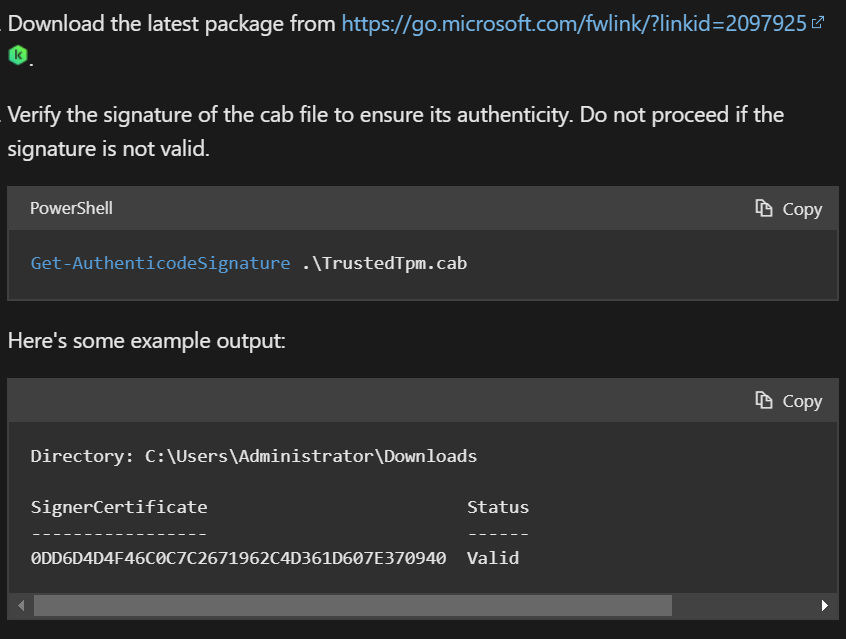This screenshot has height=639, width=846.
Task: Click the PowerShell language label
Action: click(x=71, y=208)
